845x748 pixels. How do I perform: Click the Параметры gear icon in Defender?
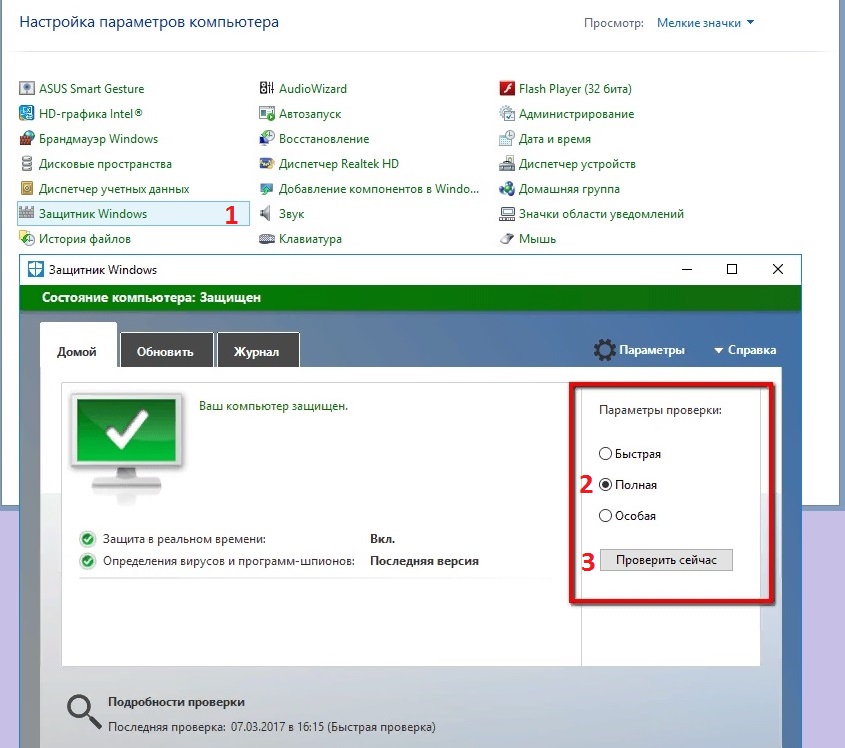[605, 350]
